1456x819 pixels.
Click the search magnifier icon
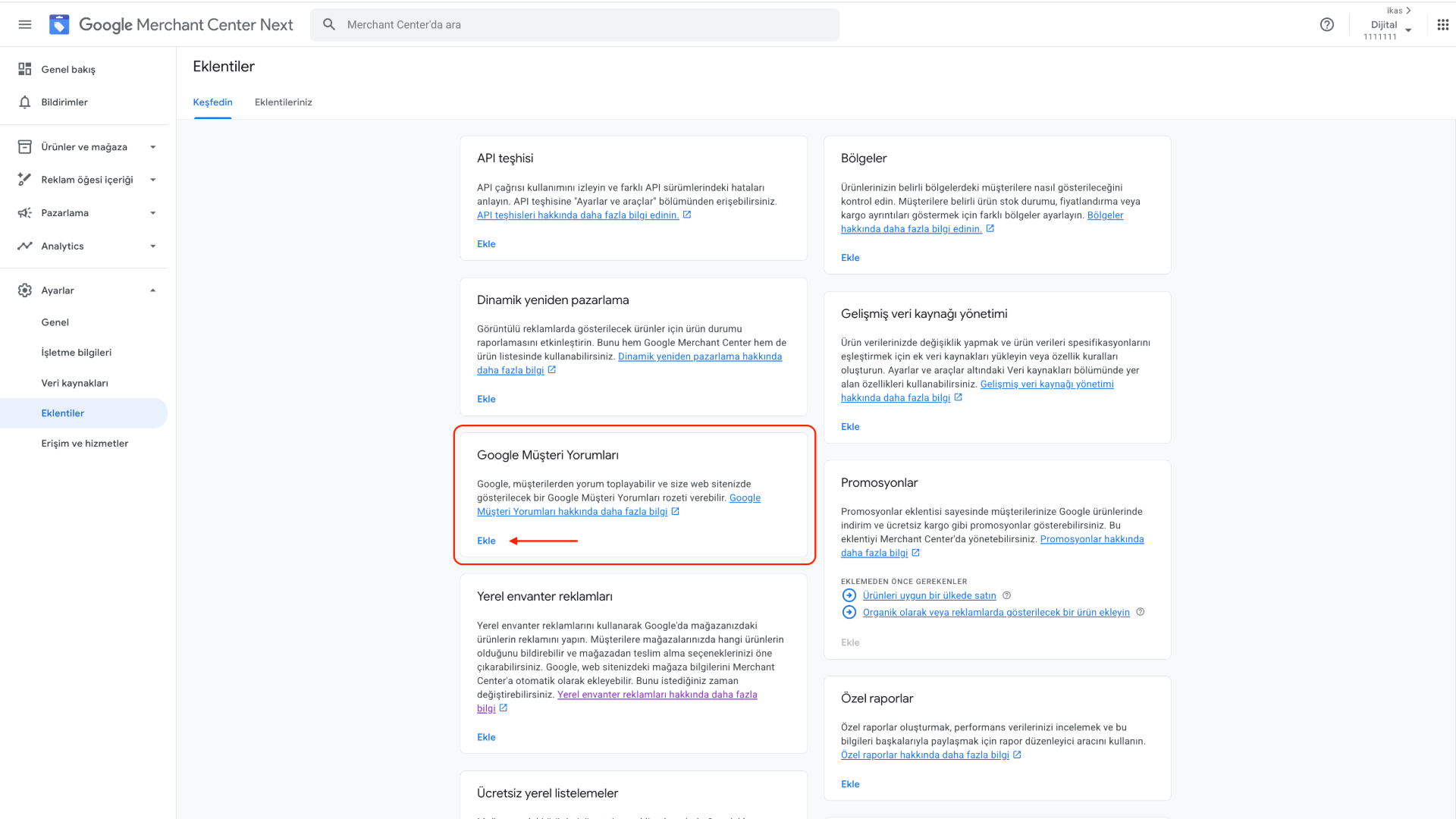329,24
